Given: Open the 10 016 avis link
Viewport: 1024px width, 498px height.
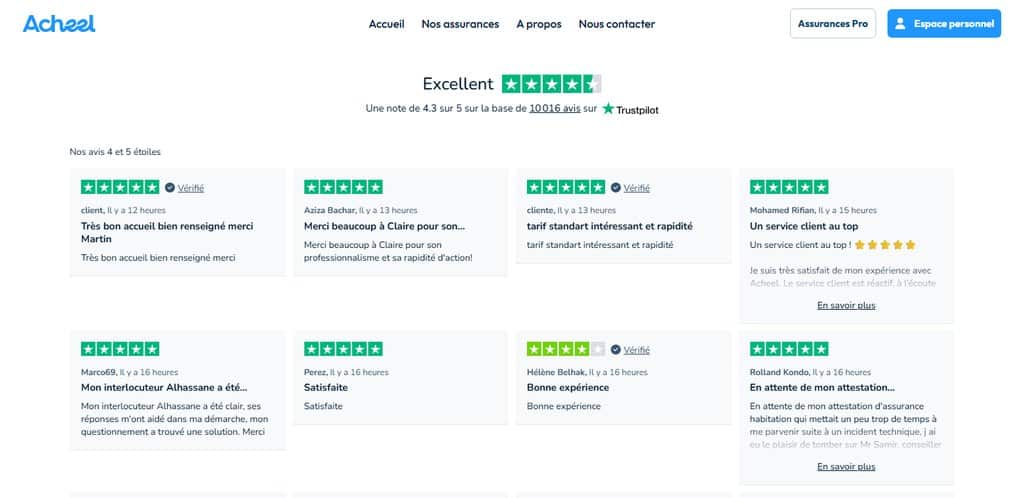Looking at the screenshot, I should [554, 109].
